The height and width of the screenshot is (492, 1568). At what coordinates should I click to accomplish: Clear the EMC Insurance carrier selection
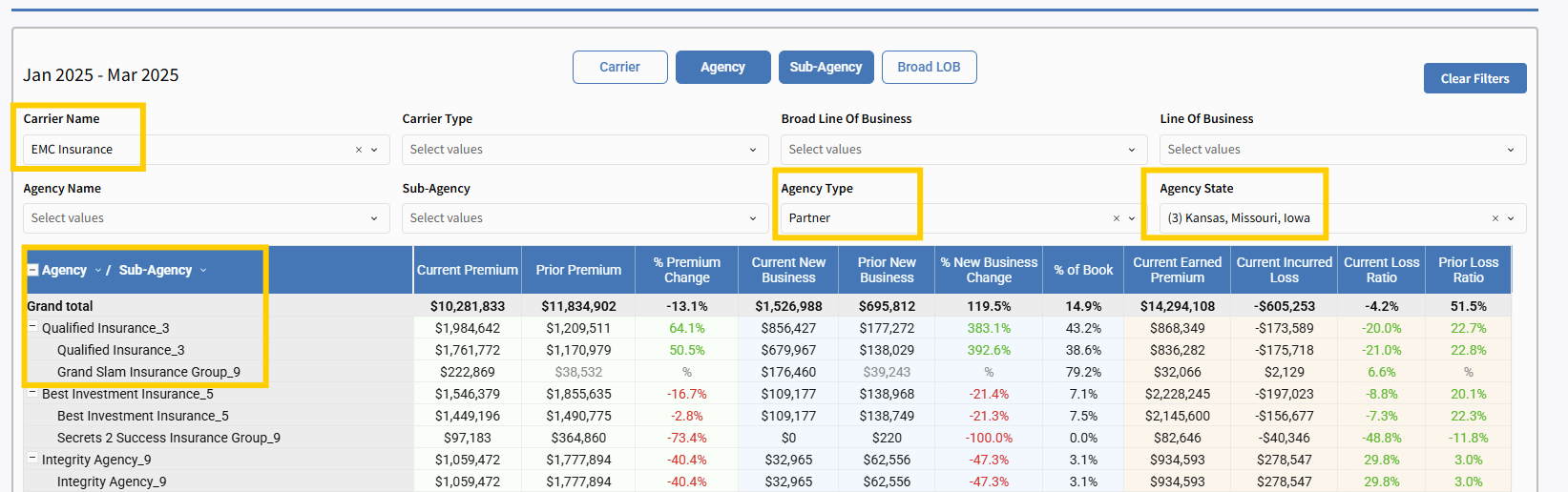[x=359, y=150]
